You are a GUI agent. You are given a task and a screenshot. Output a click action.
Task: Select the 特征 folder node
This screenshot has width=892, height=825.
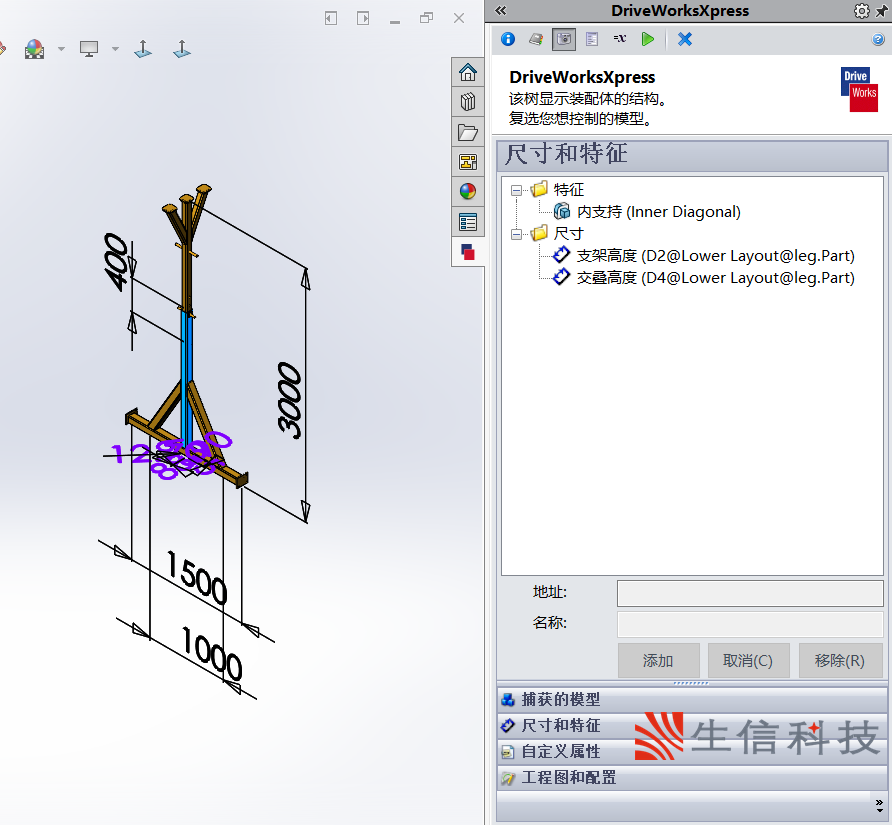(568, 189)
